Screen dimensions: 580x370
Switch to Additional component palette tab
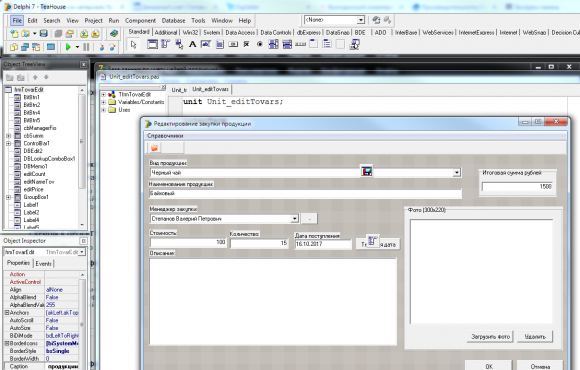tap(166, 33)
